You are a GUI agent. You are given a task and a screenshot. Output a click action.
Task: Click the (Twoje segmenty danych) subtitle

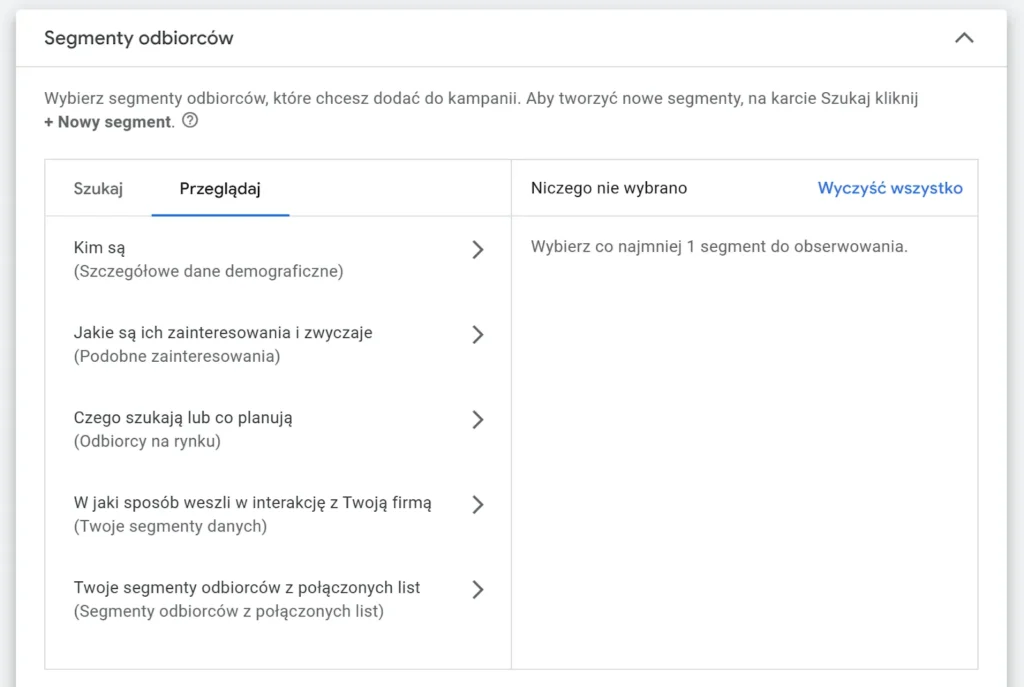tap(170, 526)
